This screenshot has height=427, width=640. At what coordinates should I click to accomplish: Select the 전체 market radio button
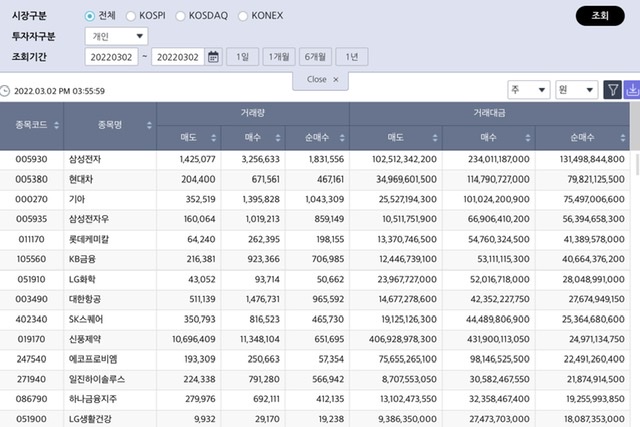pos(91,16)
